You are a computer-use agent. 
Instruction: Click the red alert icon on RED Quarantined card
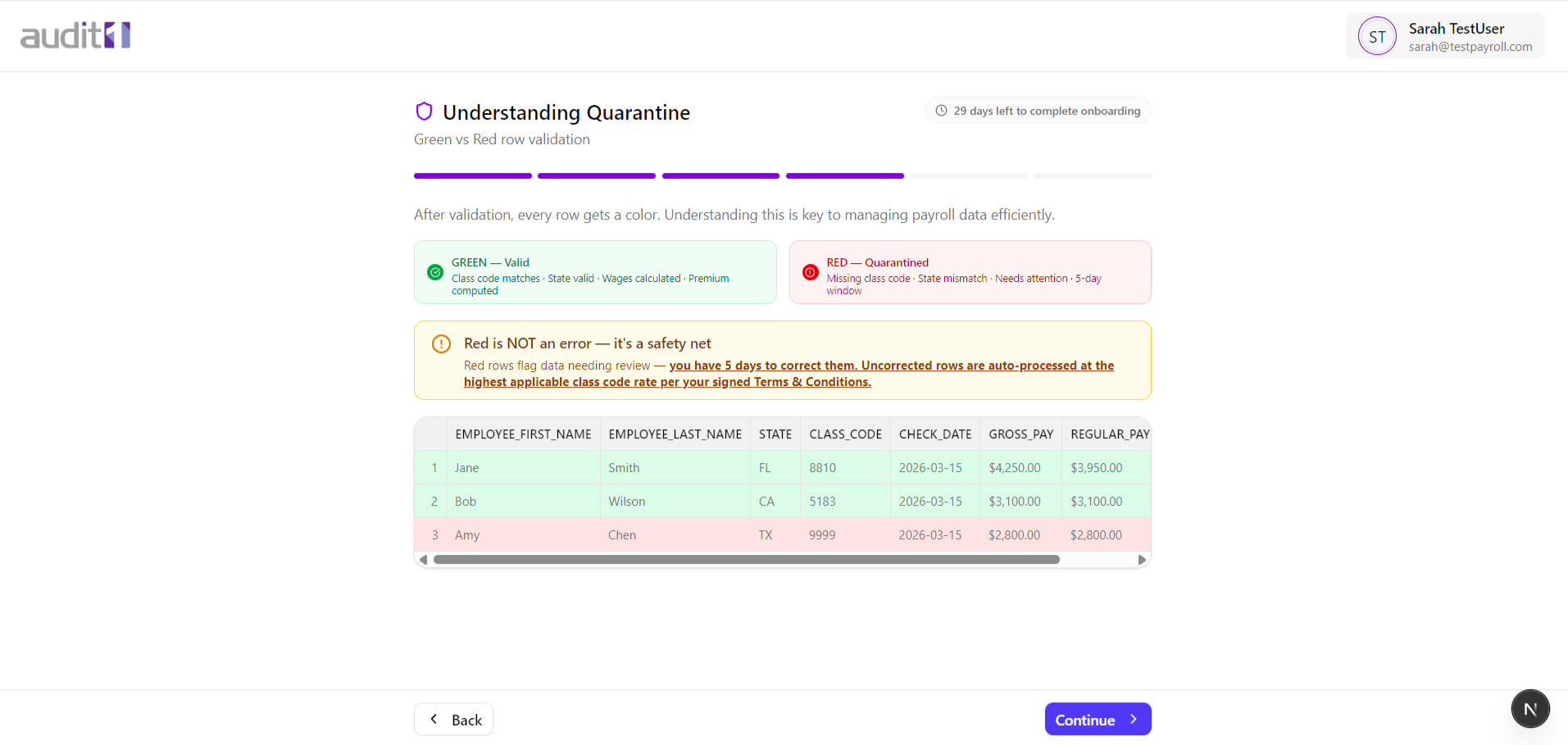pyautogui.click(x=810, y=272)
